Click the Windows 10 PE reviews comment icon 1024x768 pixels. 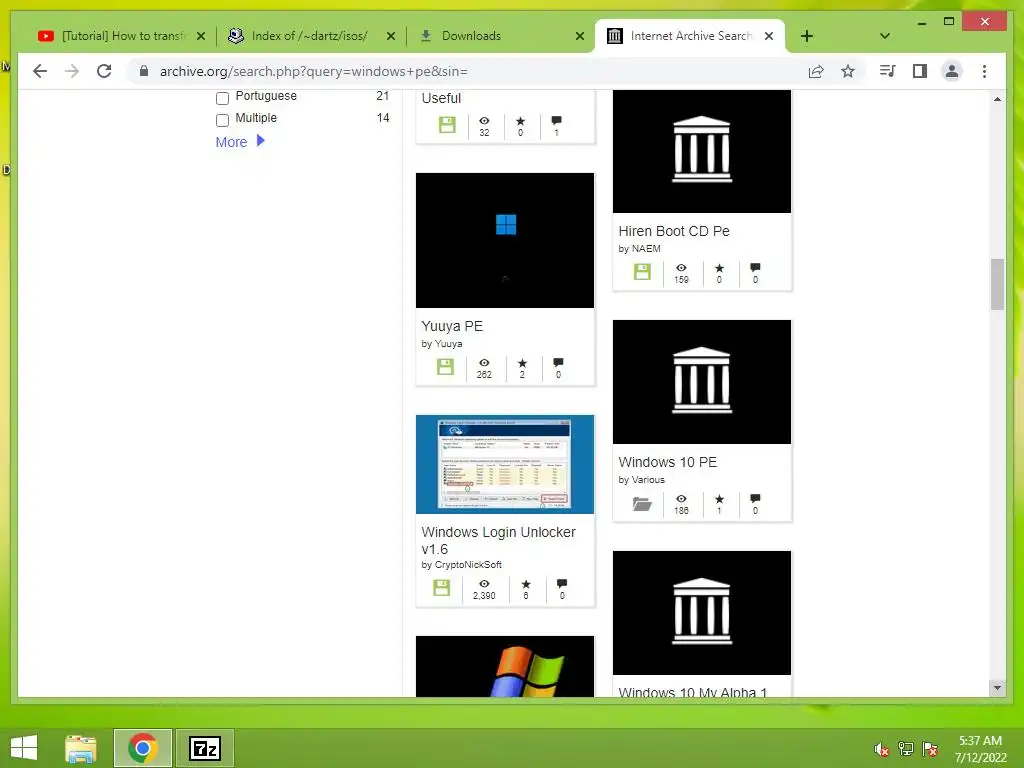click(755, 499)
